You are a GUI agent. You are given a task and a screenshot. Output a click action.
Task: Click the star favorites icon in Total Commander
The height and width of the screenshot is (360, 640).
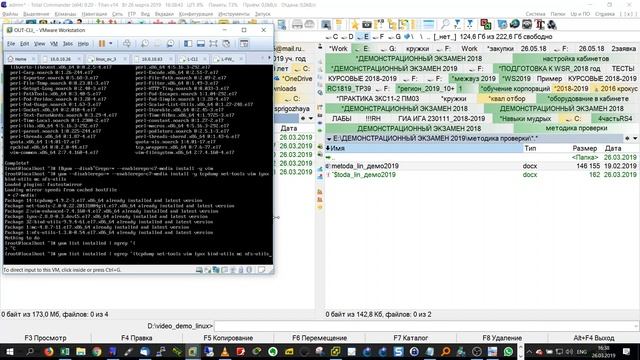pyautogui.click(x=354, y=24)
